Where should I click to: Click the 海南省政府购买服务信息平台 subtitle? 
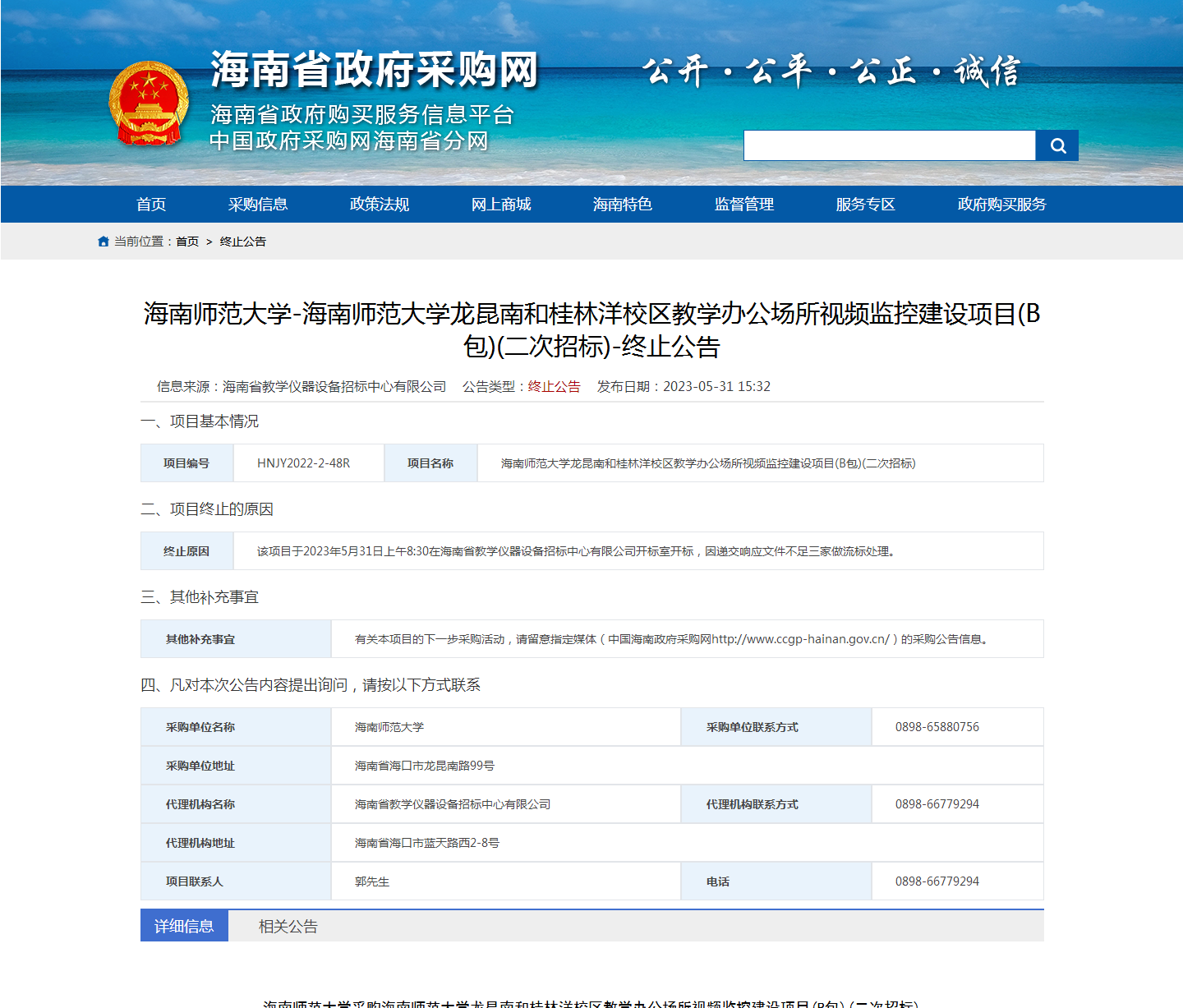coord(362,114)
